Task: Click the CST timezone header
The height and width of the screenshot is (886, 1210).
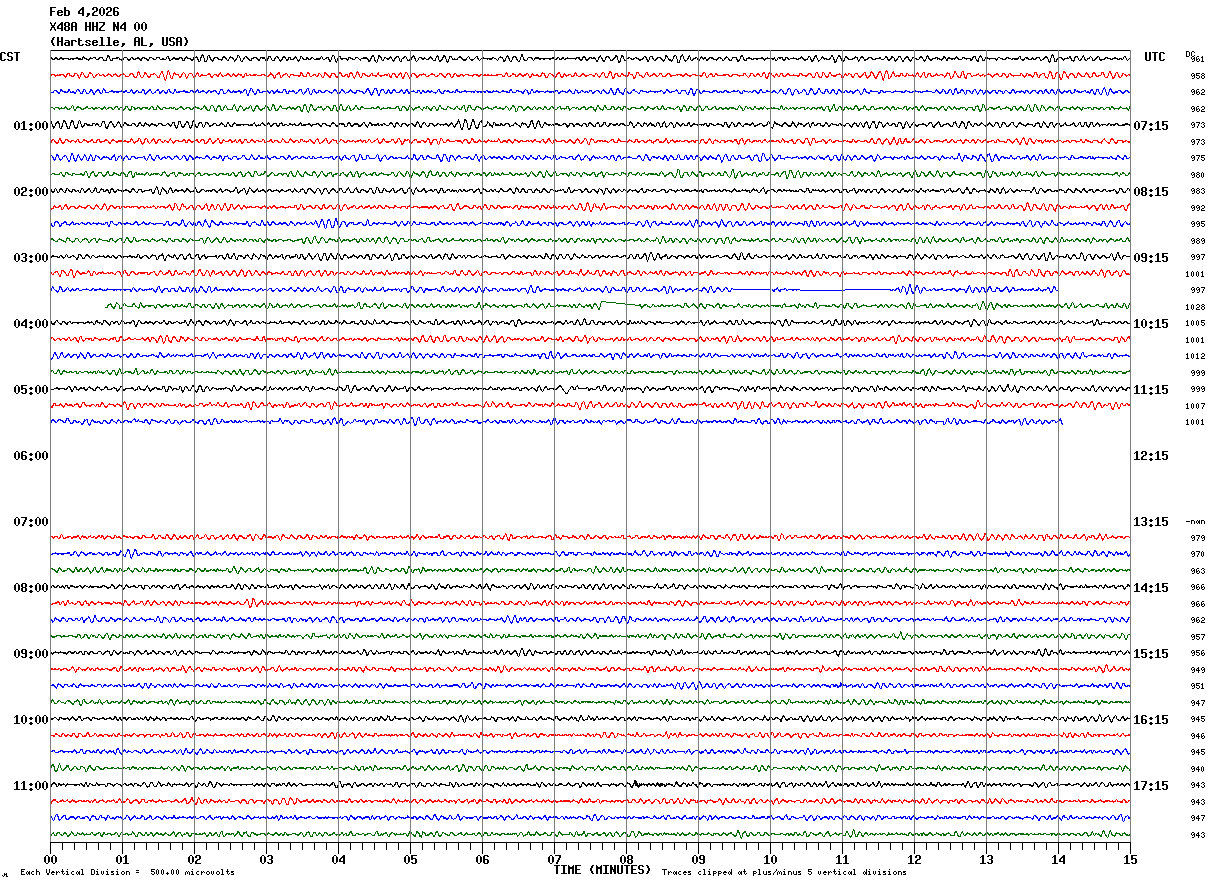Action: click(10, 57)
